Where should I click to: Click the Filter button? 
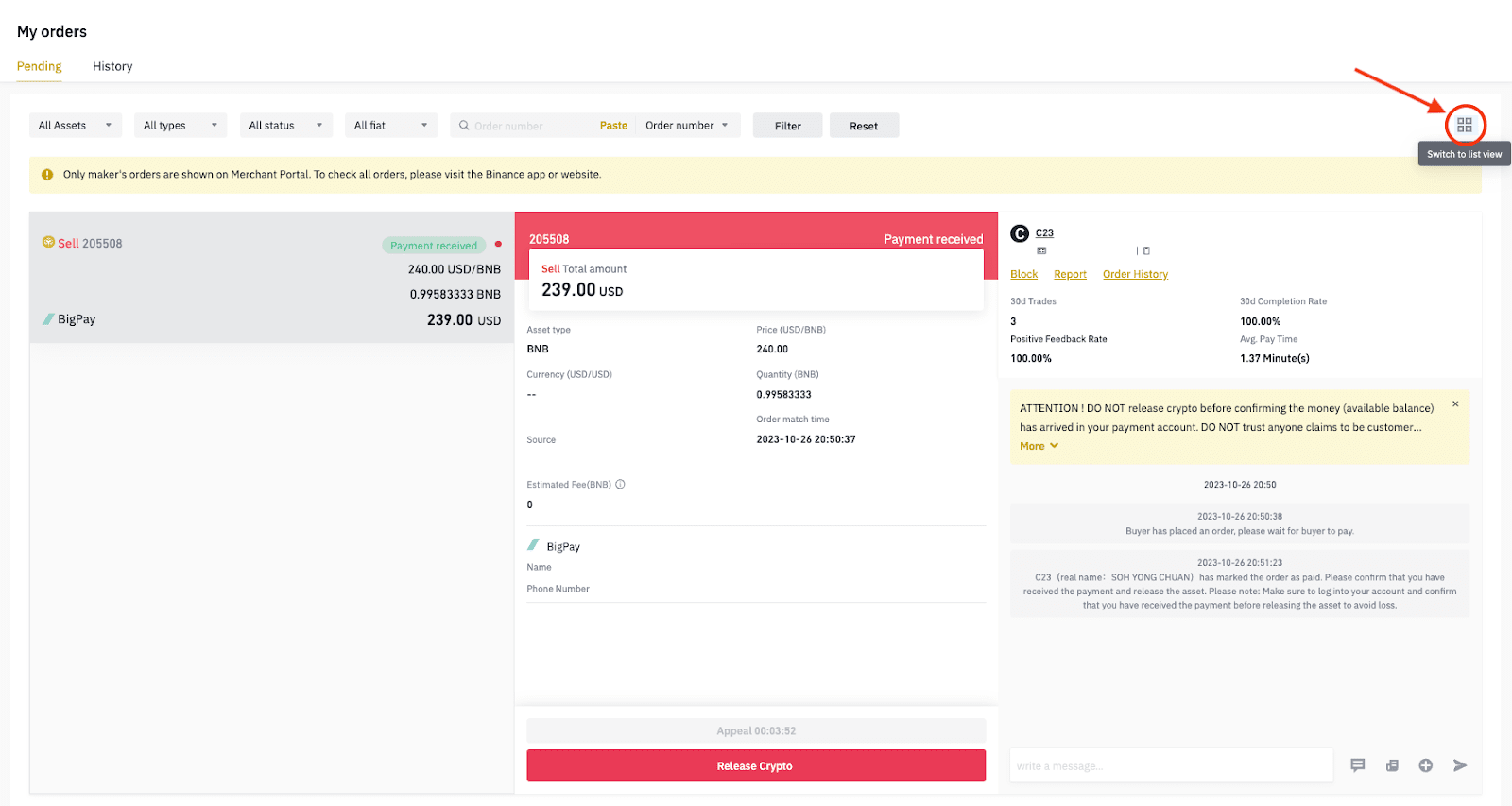tap(788, 126)
